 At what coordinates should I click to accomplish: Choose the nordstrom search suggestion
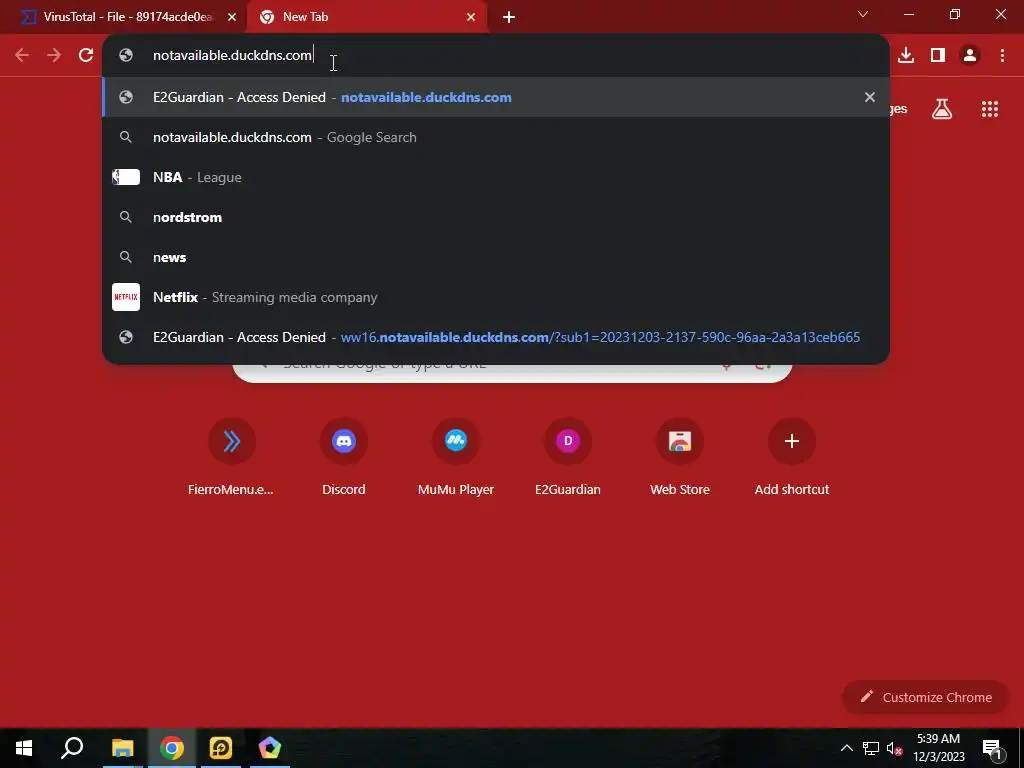tap(496, 217)
